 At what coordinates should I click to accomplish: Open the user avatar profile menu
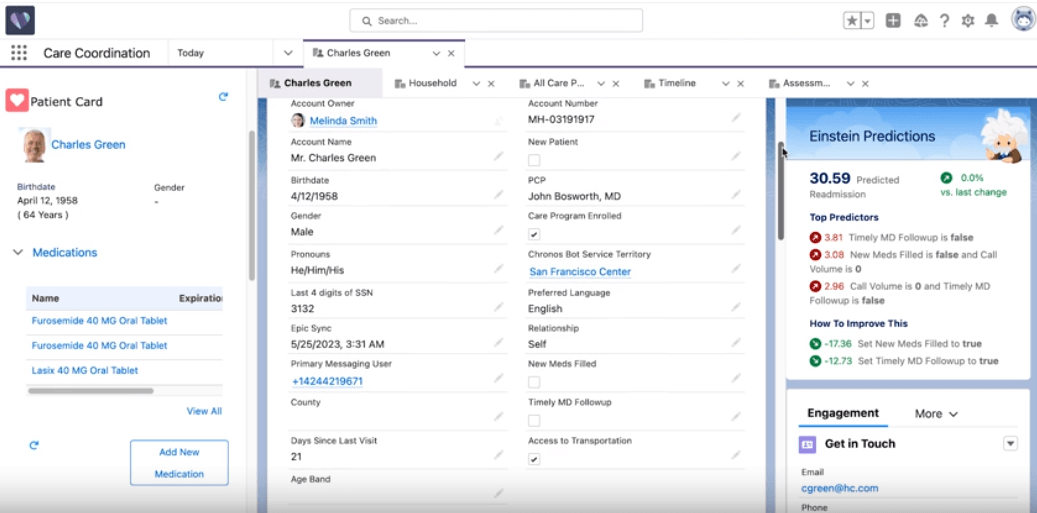1022,20
